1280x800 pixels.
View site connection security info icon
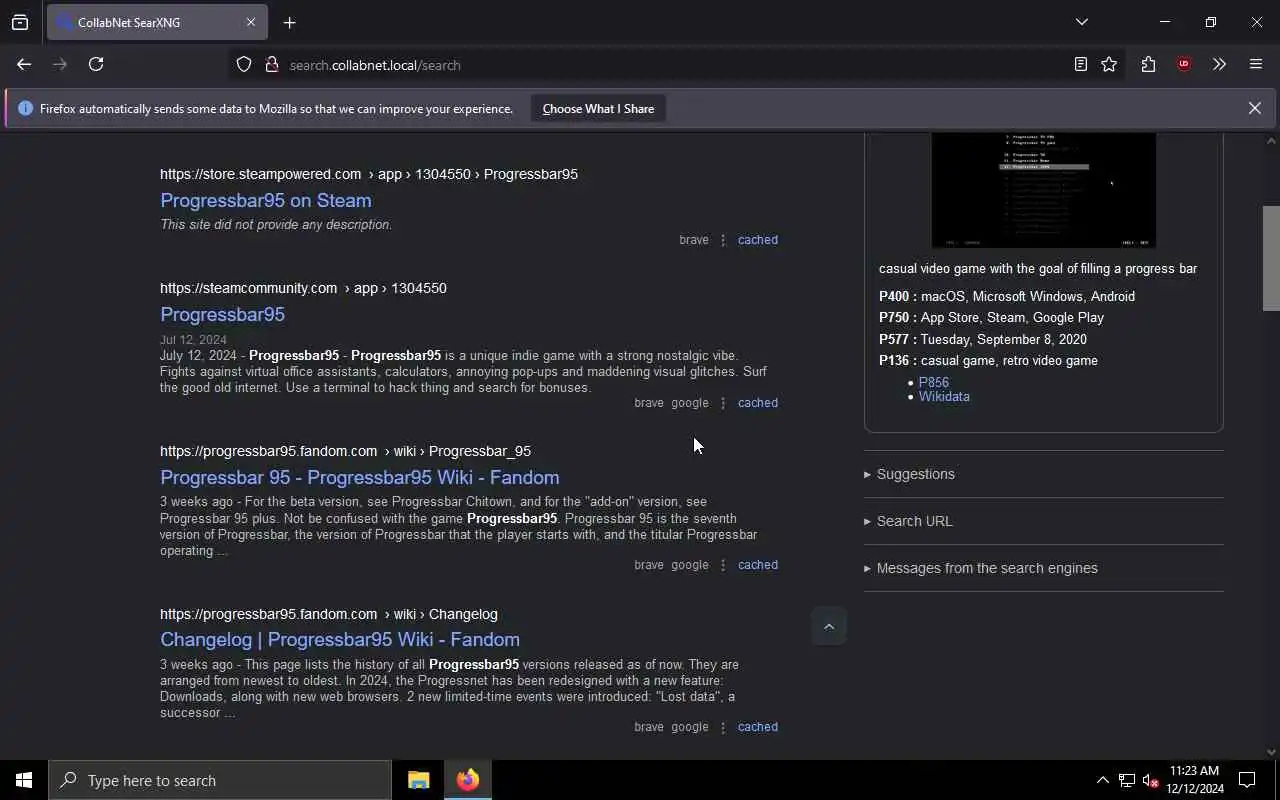[271, 64]
